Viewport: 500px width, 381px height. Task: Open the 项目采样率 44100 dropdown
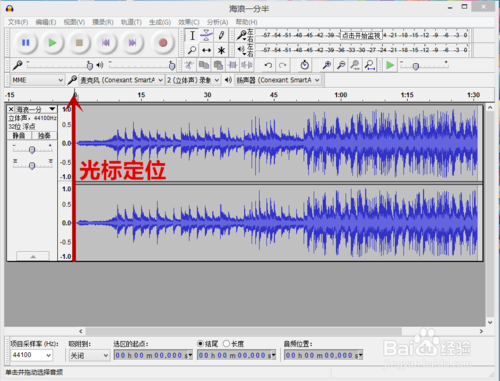point(31,355)
